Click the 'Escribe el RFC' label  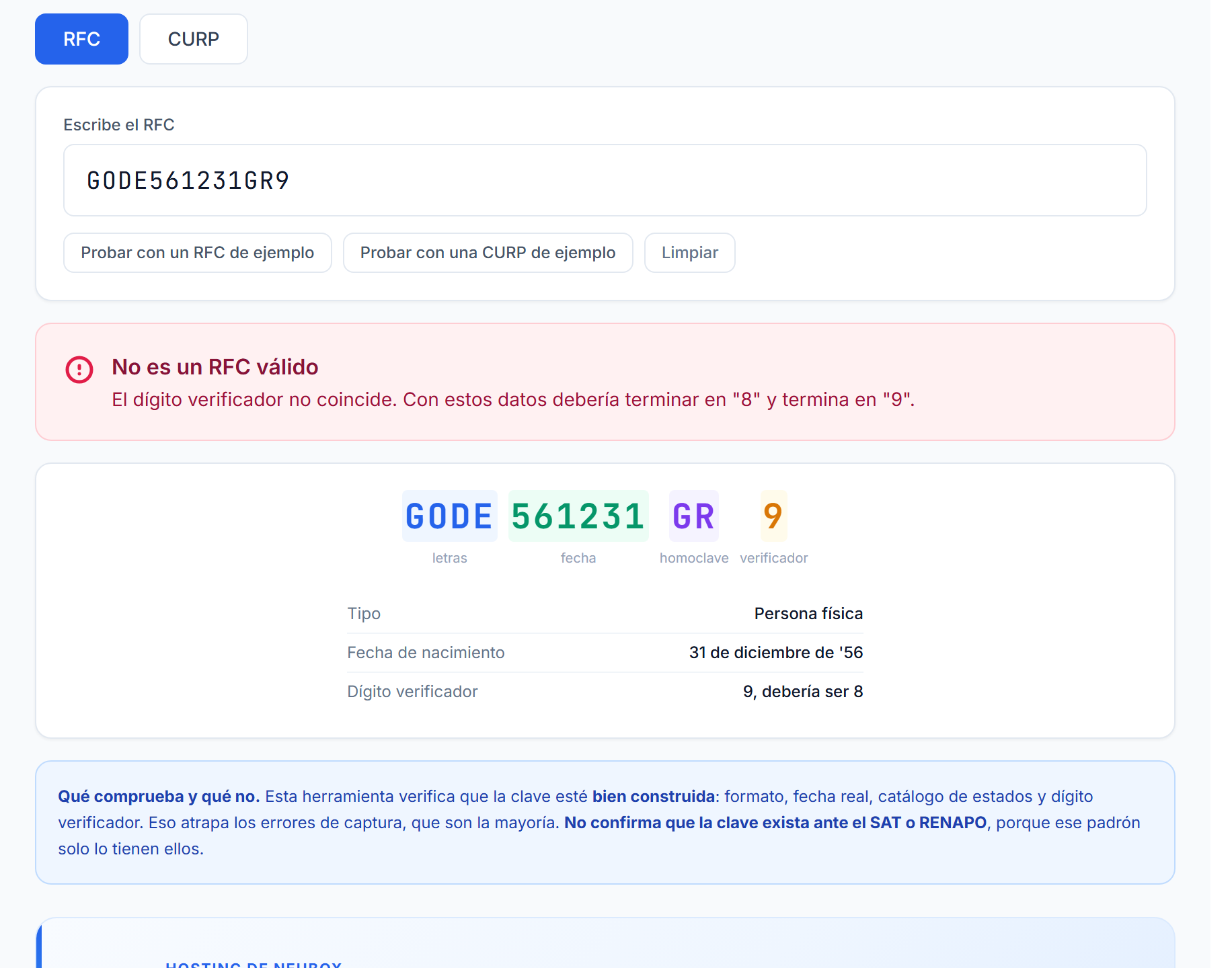[x=119, y=125]
